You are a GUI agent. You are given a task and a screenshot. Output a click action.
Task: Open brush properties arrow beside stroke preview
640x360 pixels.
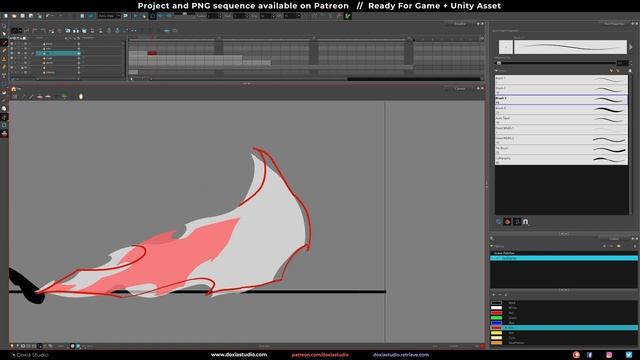pos(631,47)
